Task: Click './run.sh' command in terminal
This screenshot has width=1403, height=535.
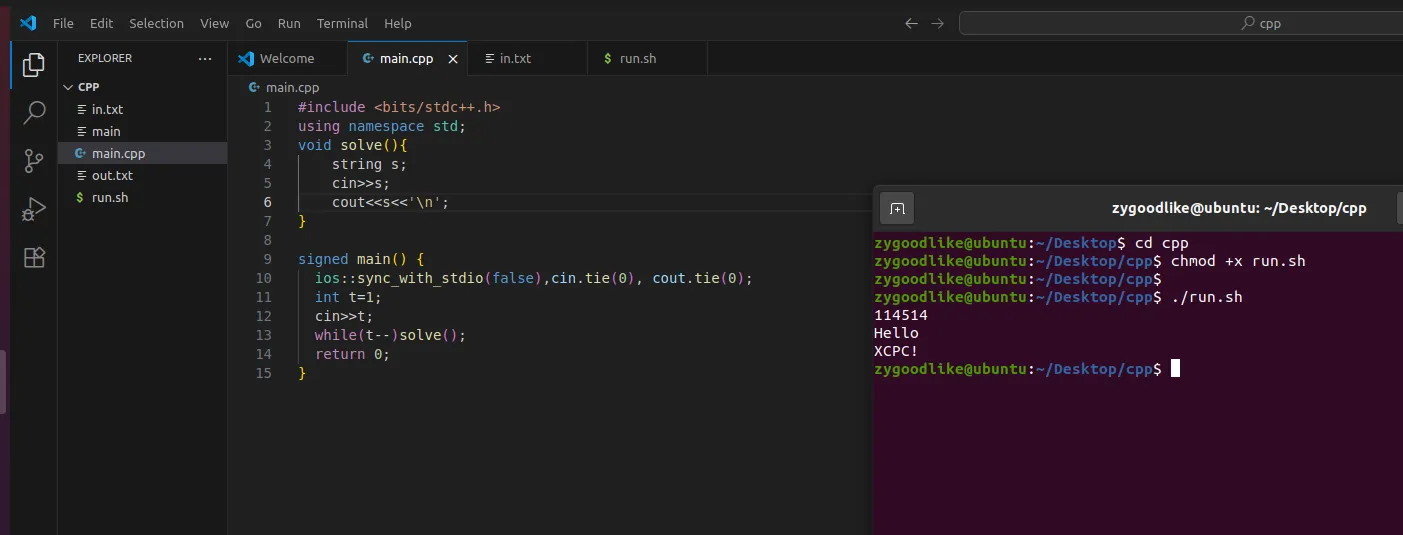Action: click(1206, 297)
